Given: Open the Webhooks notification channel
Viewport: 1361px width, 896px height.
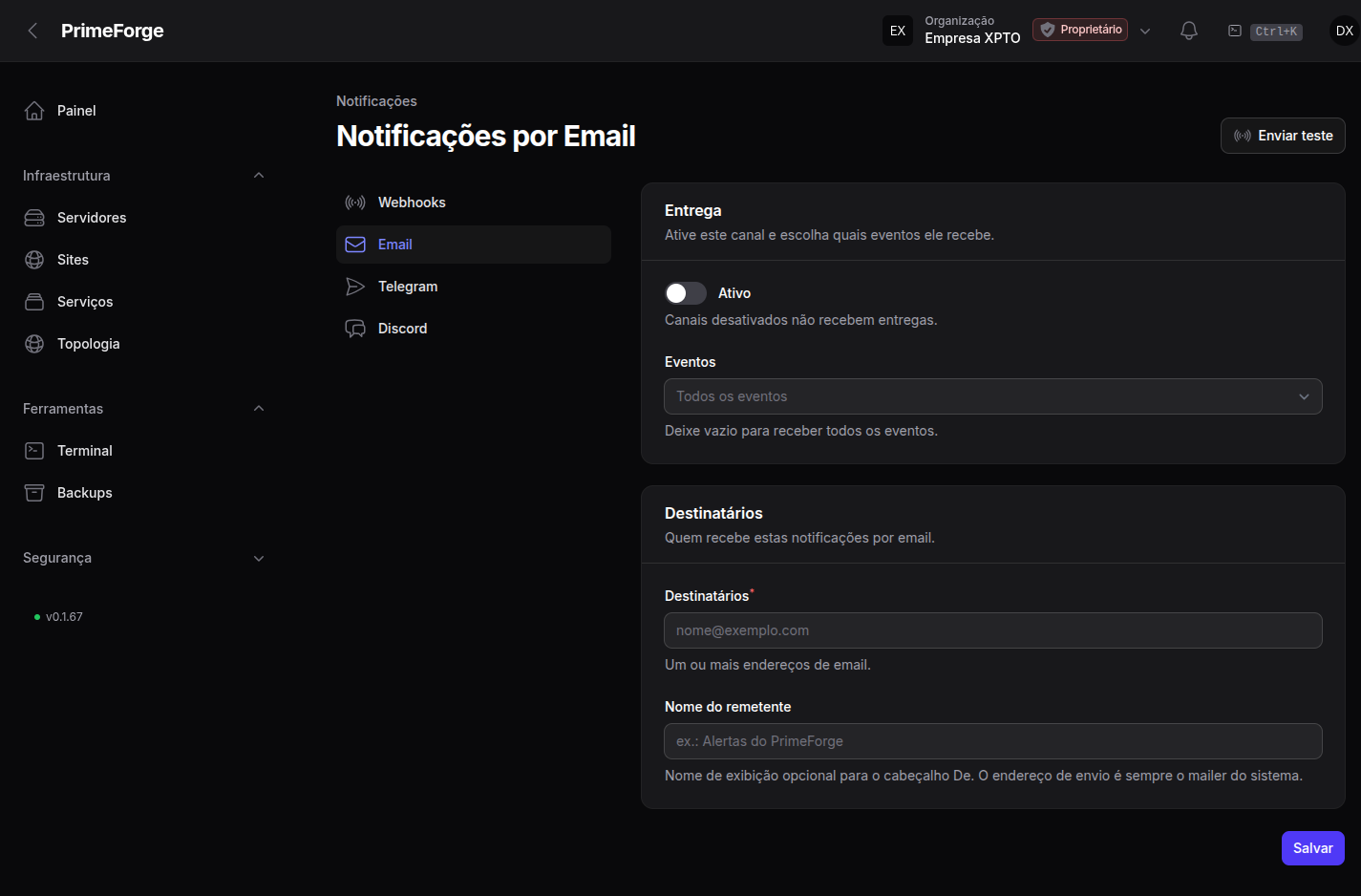Looking at the screenshot, I should [474, 203].
